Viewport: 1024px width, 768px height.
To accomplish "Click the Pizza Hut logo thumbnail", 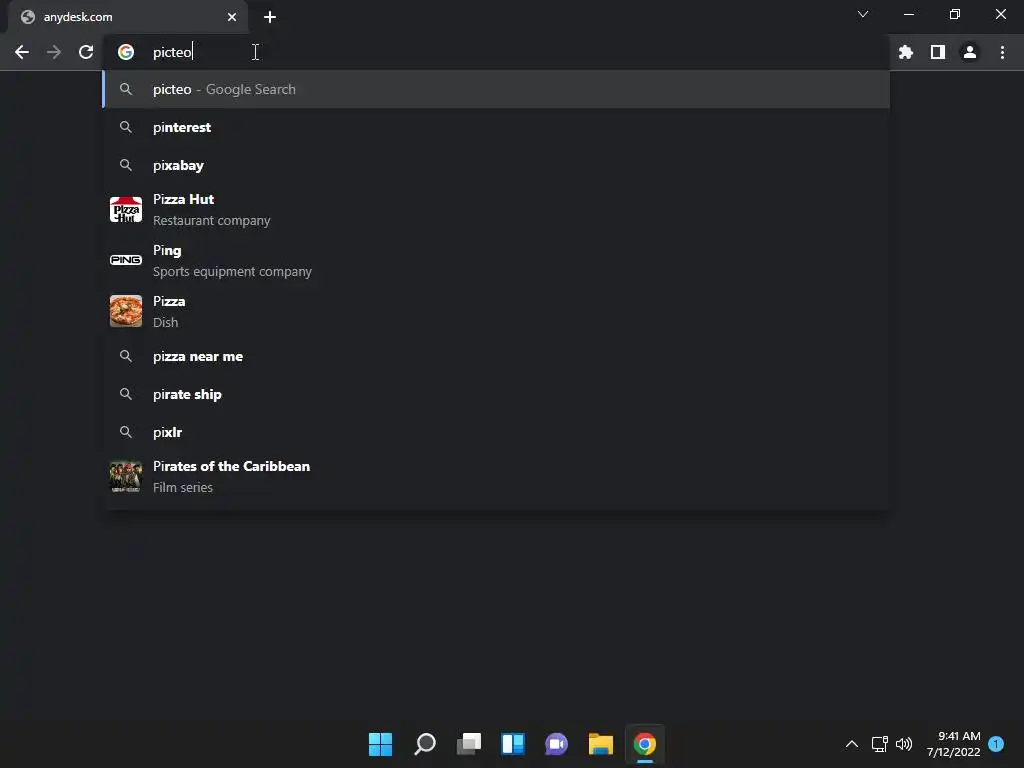I will click(126, 210).
